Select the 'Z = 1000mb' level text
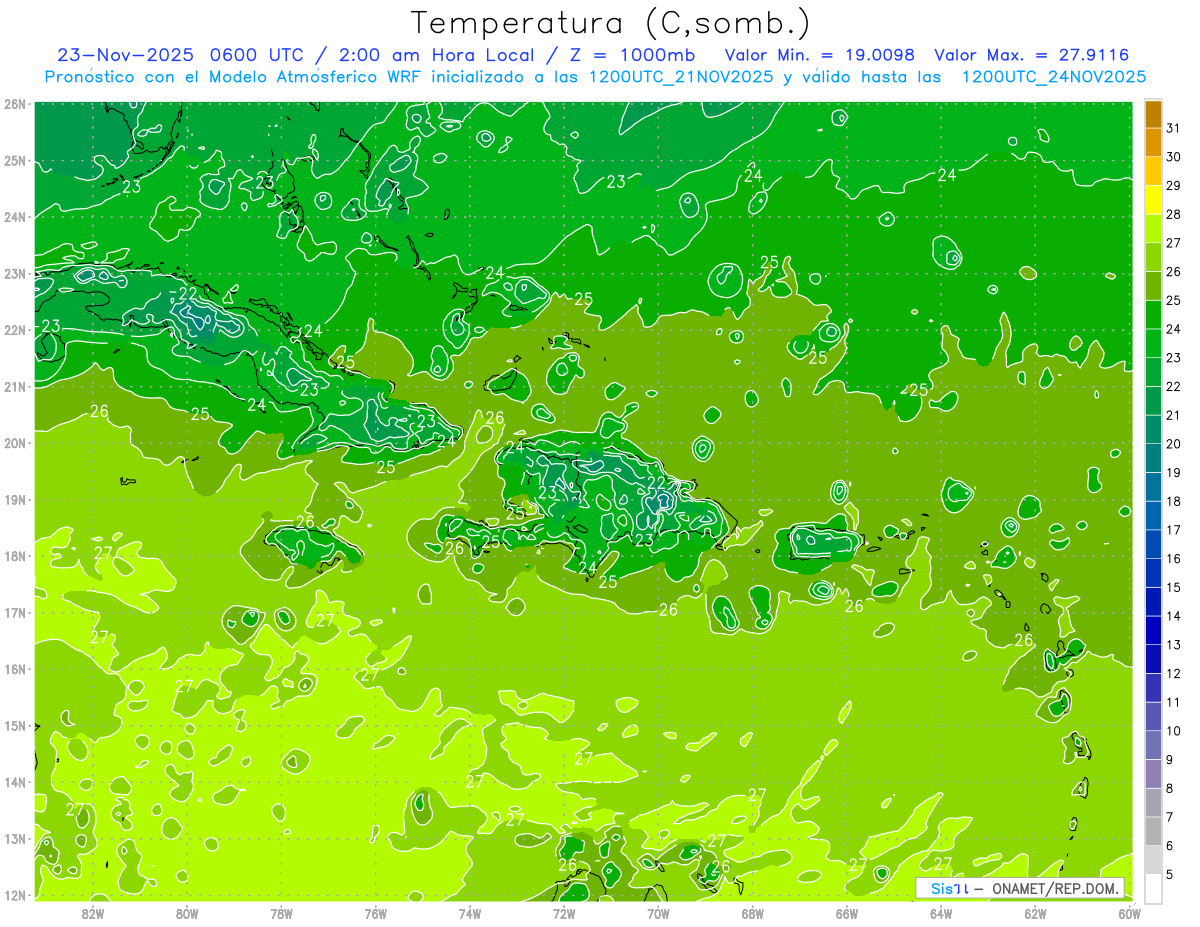 point(630,56)
